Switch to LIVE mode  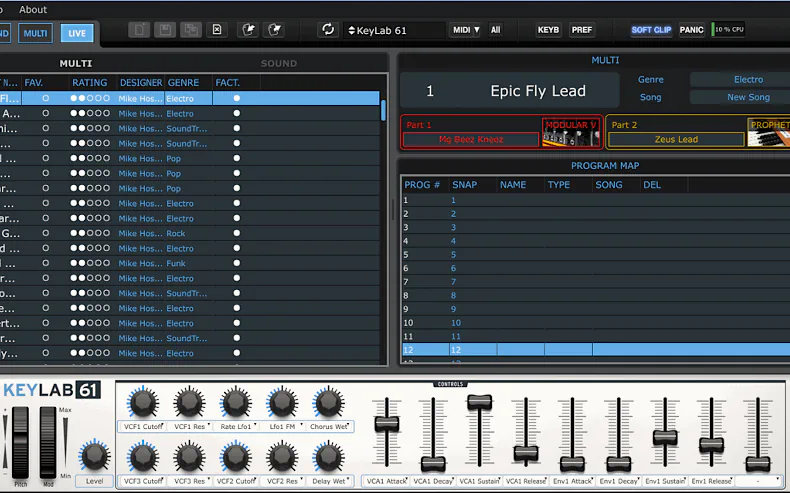(x=77, y=33)
